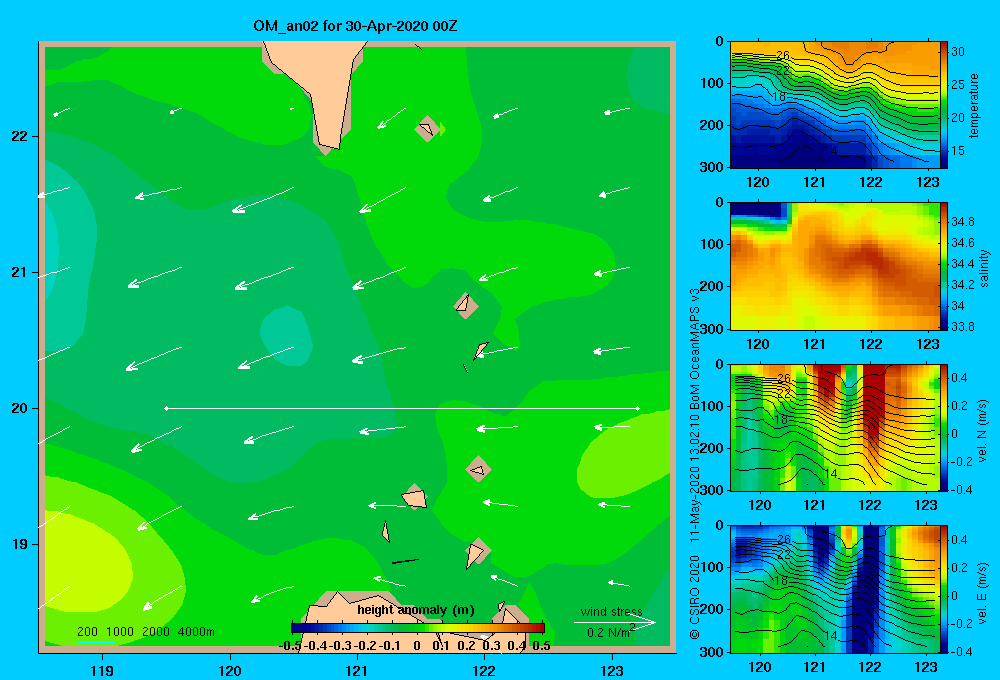This screenshot has width=1000, height=680.
Task: Click the east endpoint of the transect line
Action: (638, 408)
